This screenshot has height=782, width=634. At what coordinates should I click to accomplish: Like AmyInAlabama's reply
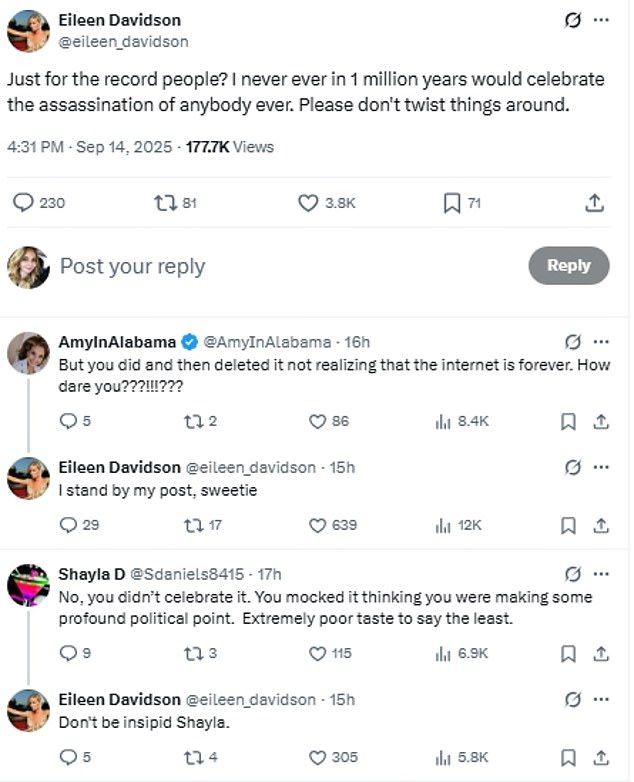click(317, 421)
